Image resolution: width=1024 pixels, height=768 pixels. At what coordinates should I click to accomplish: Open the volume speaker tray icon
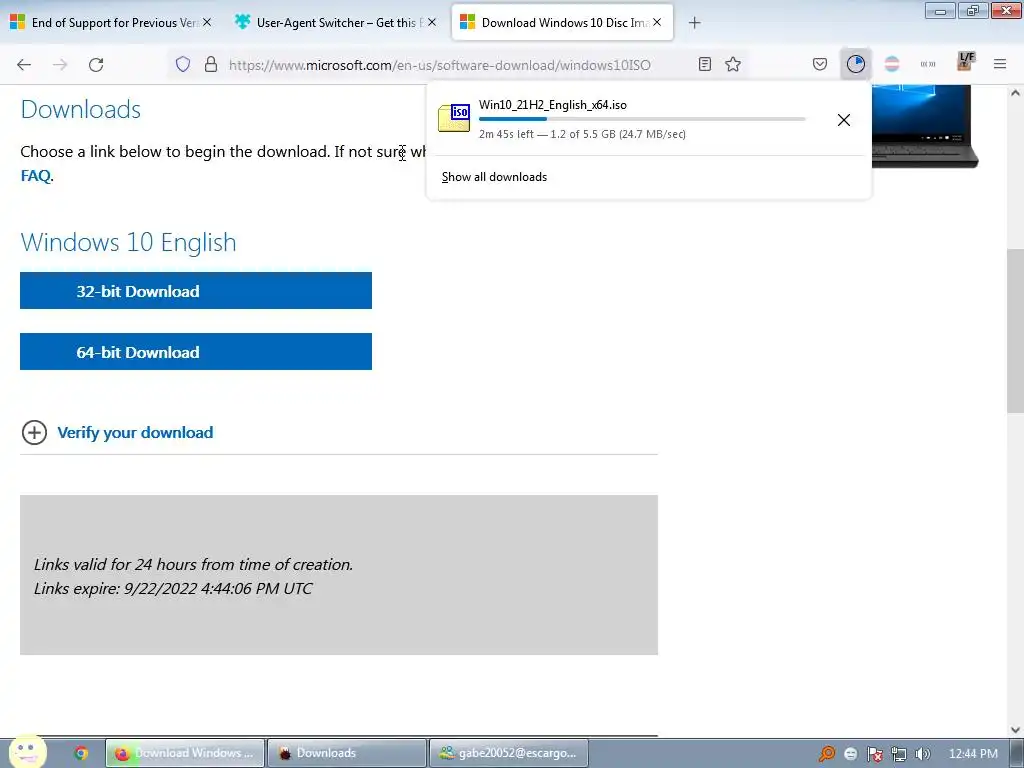point(922,754)
